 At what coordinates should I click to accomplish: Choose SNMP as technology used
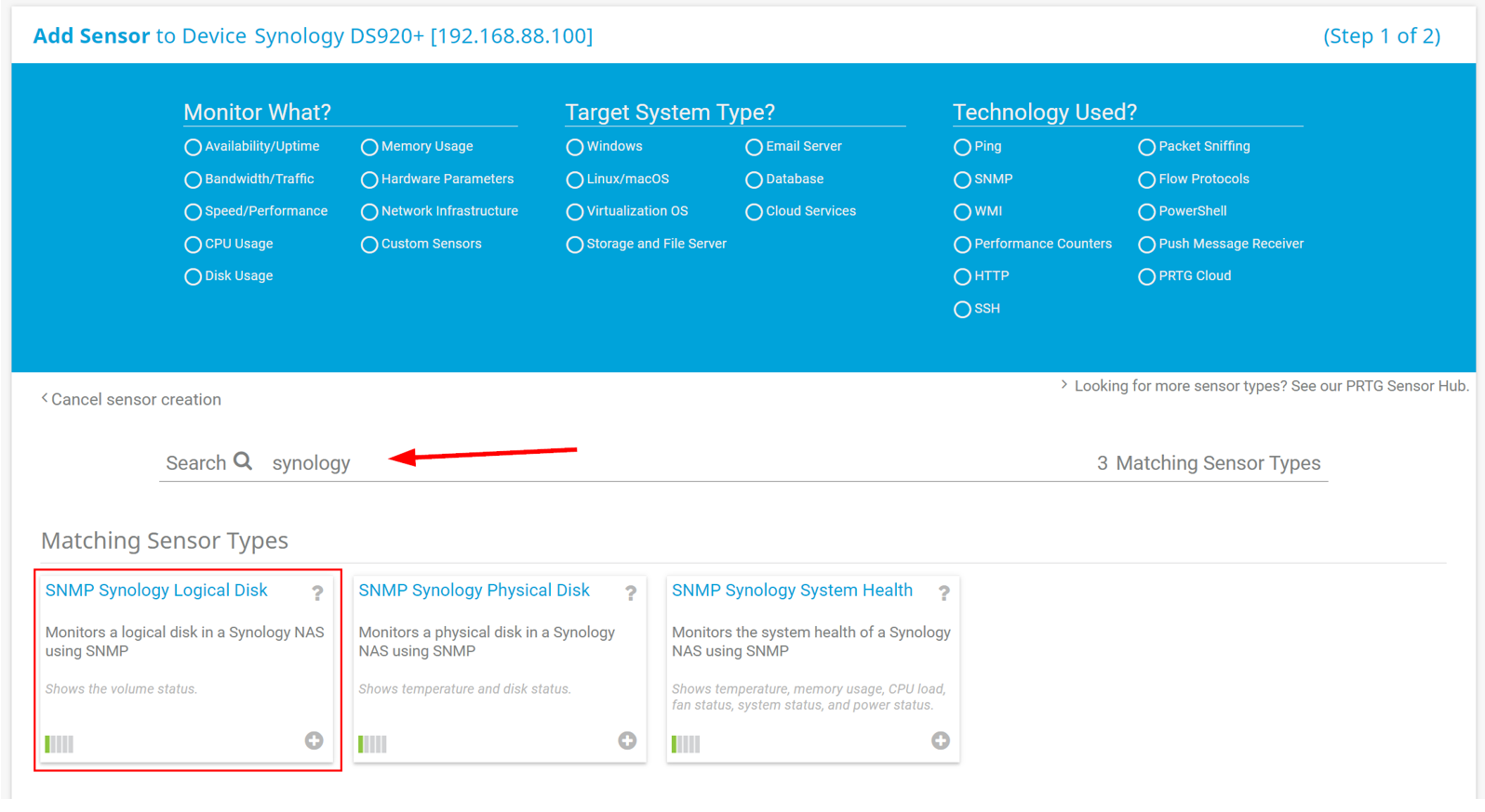(962, 180)
